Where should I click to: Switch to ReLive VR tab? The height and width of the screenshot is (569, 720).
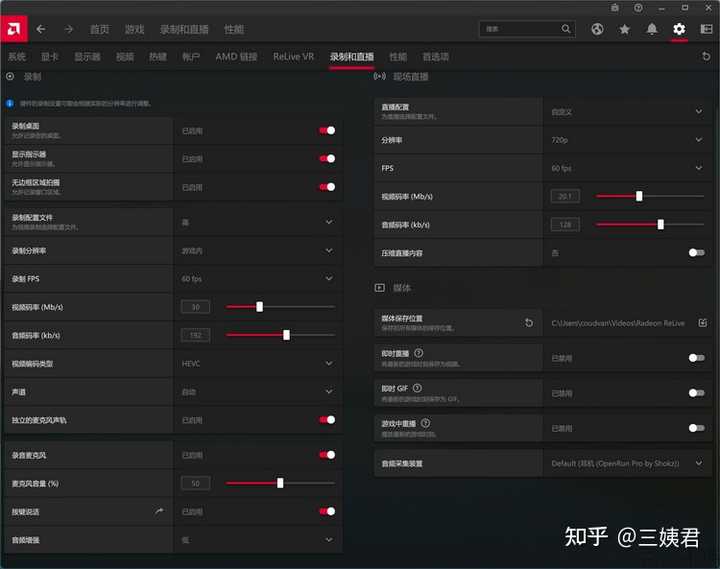click(x=293, y=56)
